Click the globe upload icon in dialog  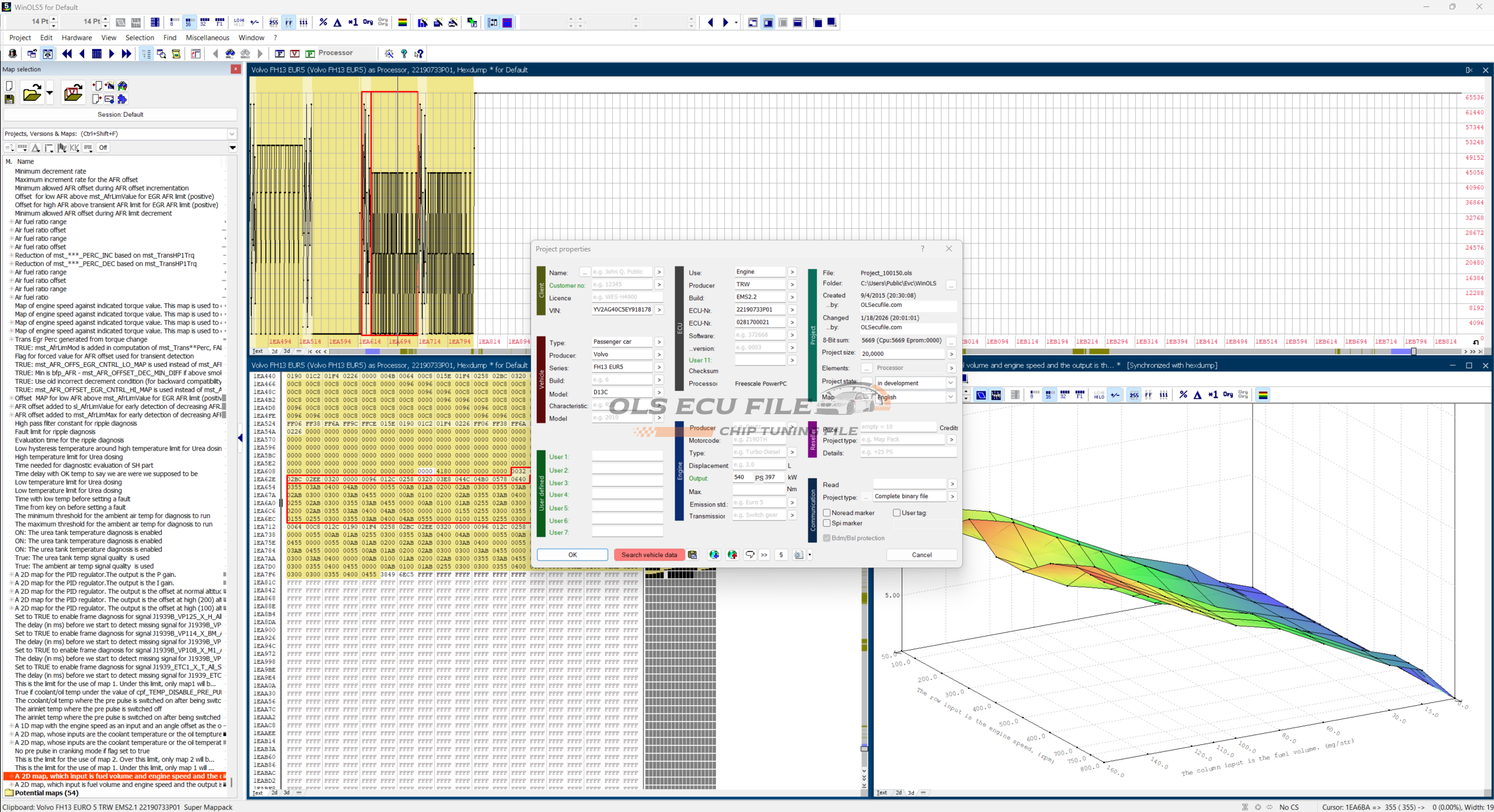(732, 555)
